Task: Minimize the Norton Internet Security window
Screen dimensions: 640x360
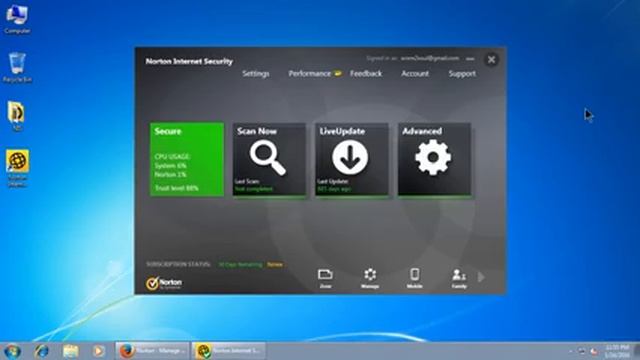Action: click(470, 59)
